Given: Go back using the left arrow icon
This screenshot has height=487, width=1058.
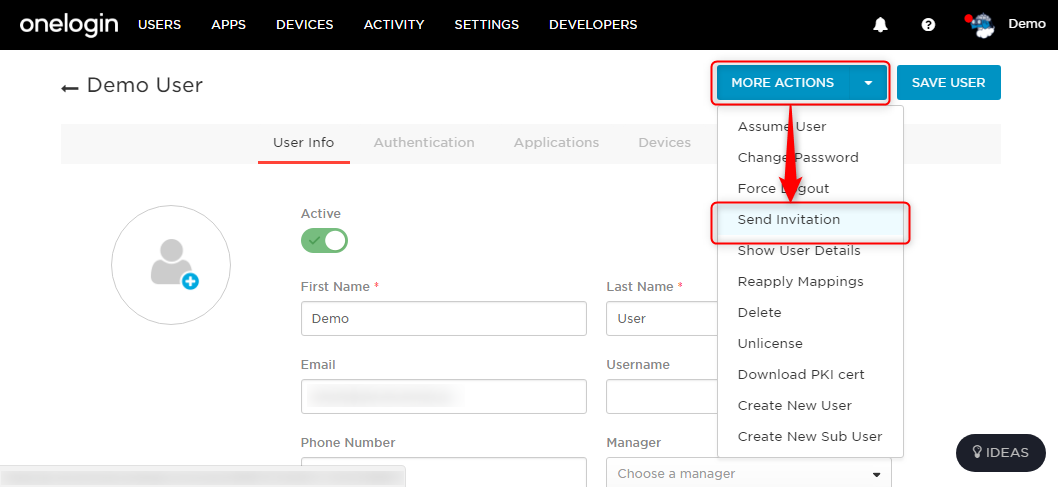Looking at the screenshot, I should click(69, 88).
